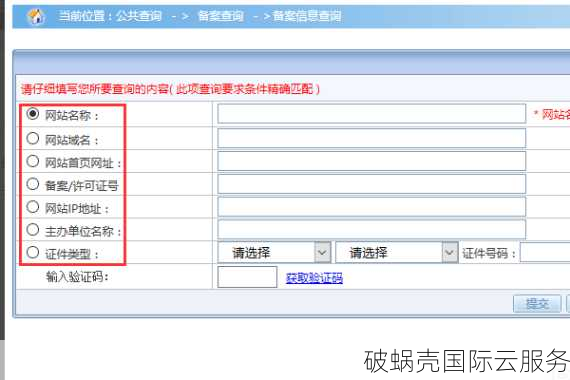Viewport: 570px width, 380px height.
Task: Focus the 网站首页网址 text field
Action: coord(372,161)
